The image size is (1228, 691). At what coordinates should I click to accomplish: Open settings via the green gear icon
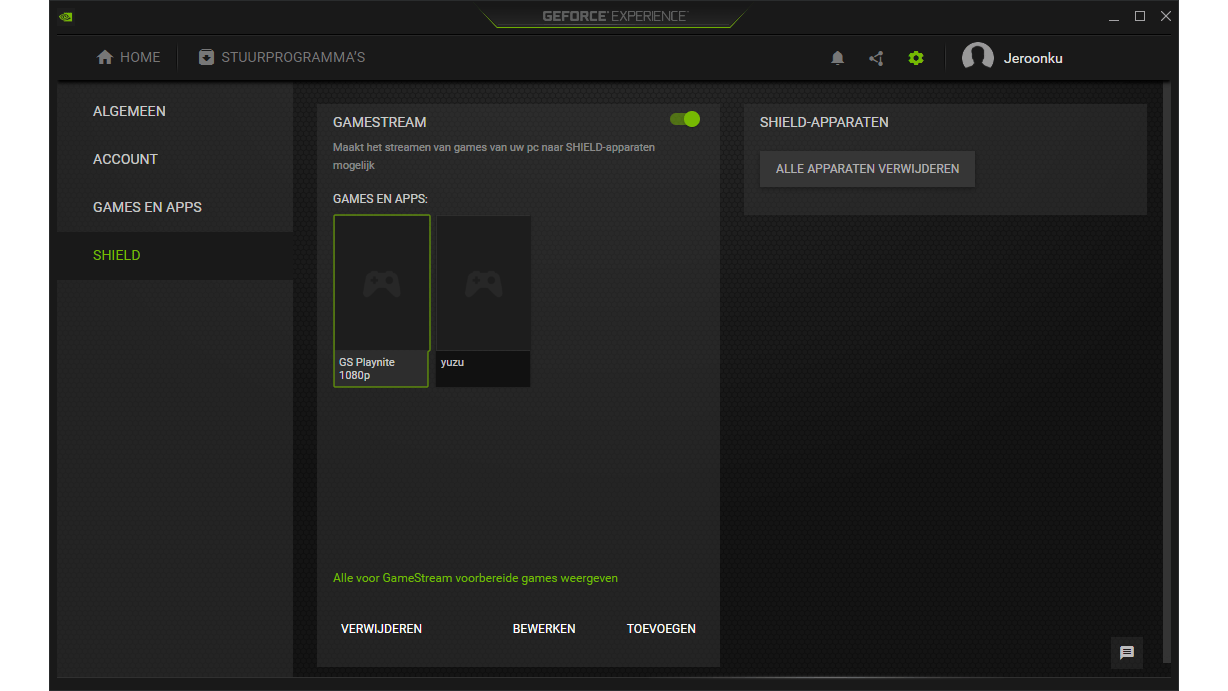pyautogui.click(x=916, y=58)
